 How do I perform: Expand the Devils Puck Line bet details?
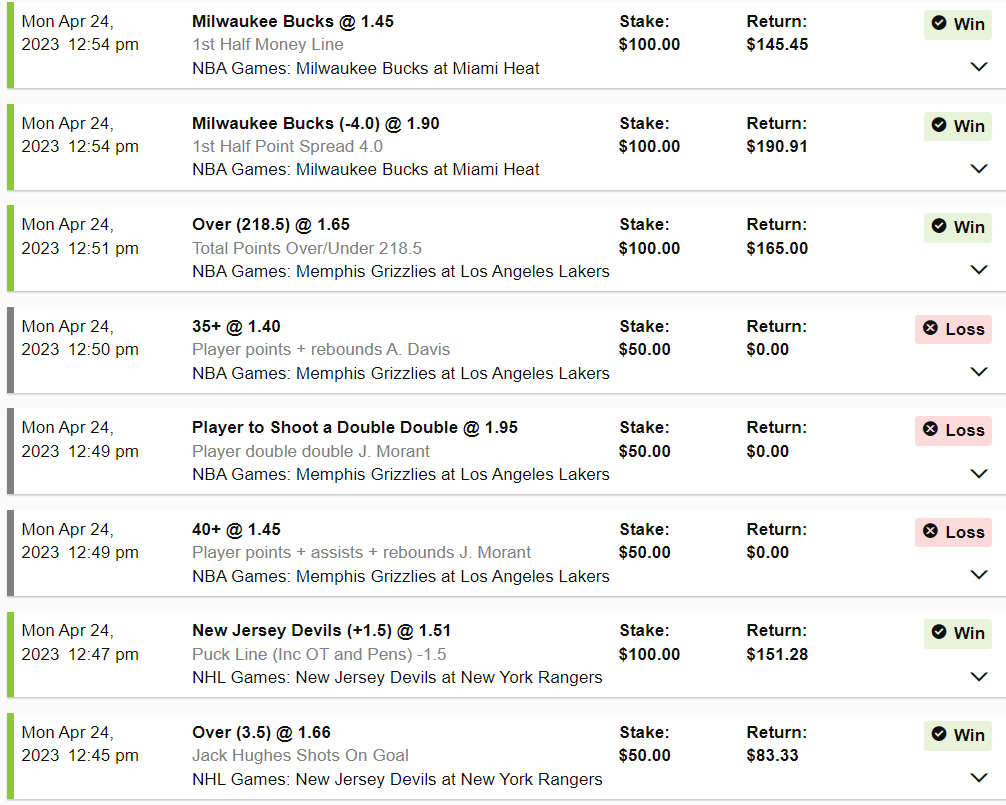979,676
